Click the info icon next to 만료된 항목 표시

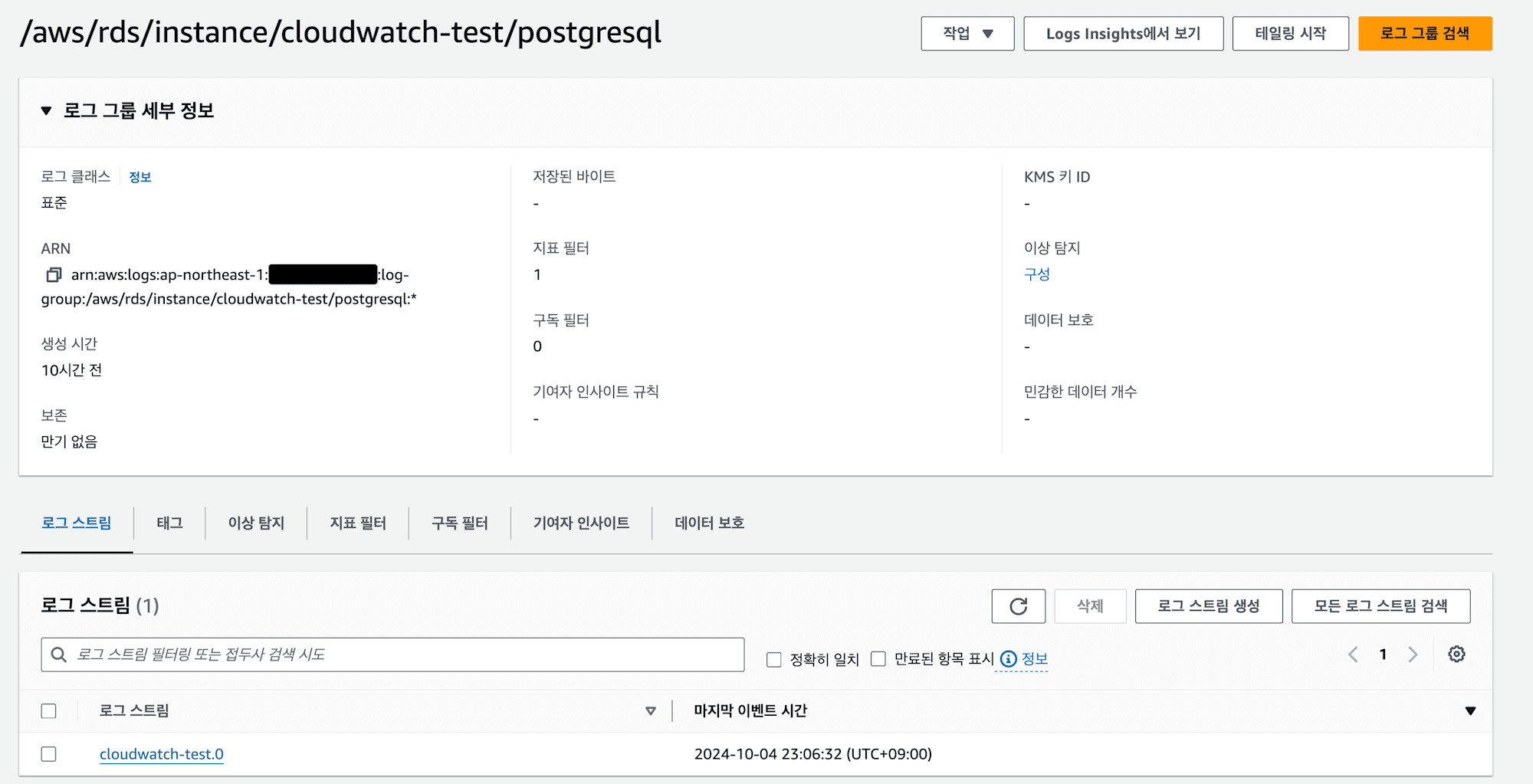(1009, 659)
